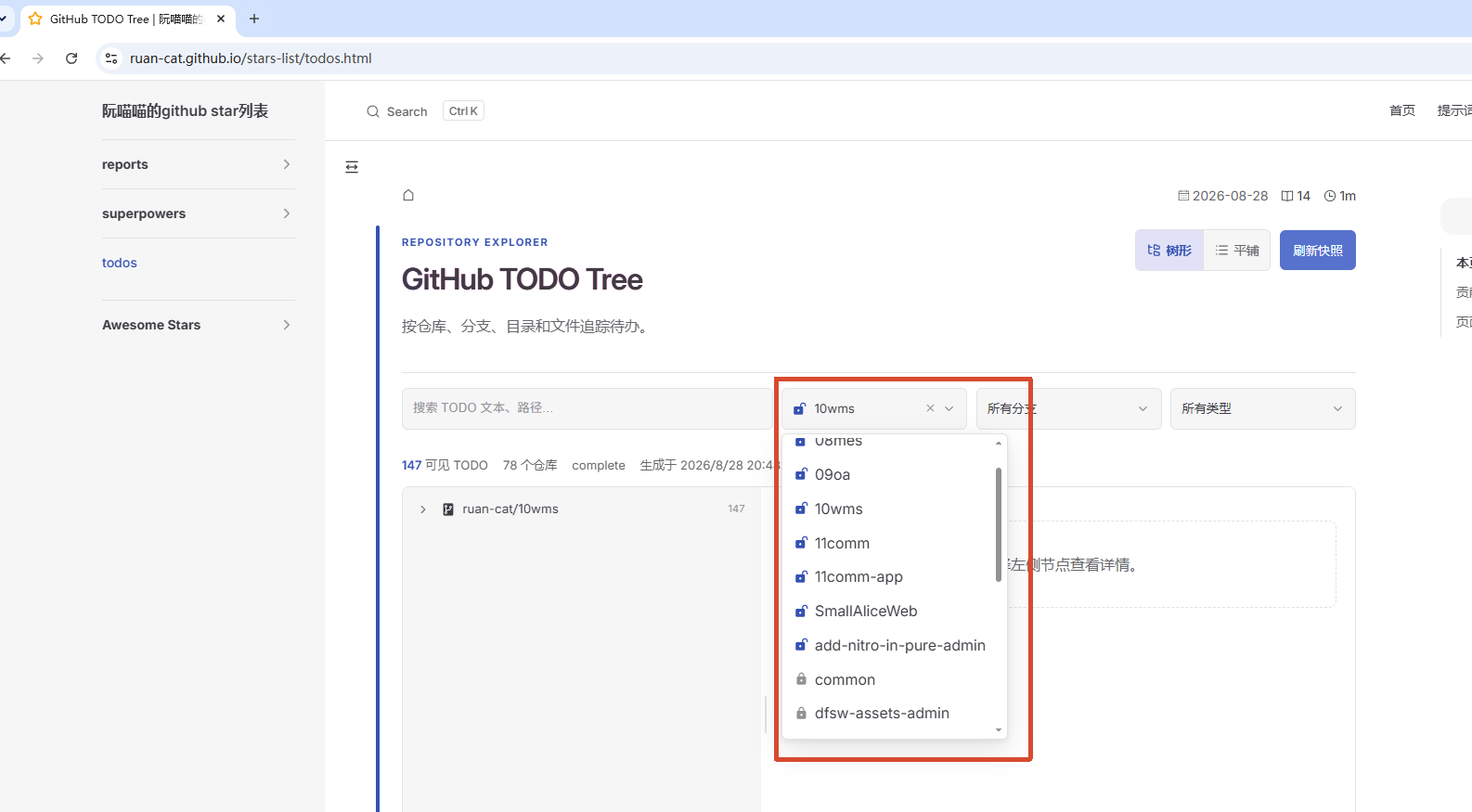Image resolution: width=1472 pixels, height=812 pixels.
Task: Collapse the repository dropdown via its arrow
Action: (x=949, y=408)
